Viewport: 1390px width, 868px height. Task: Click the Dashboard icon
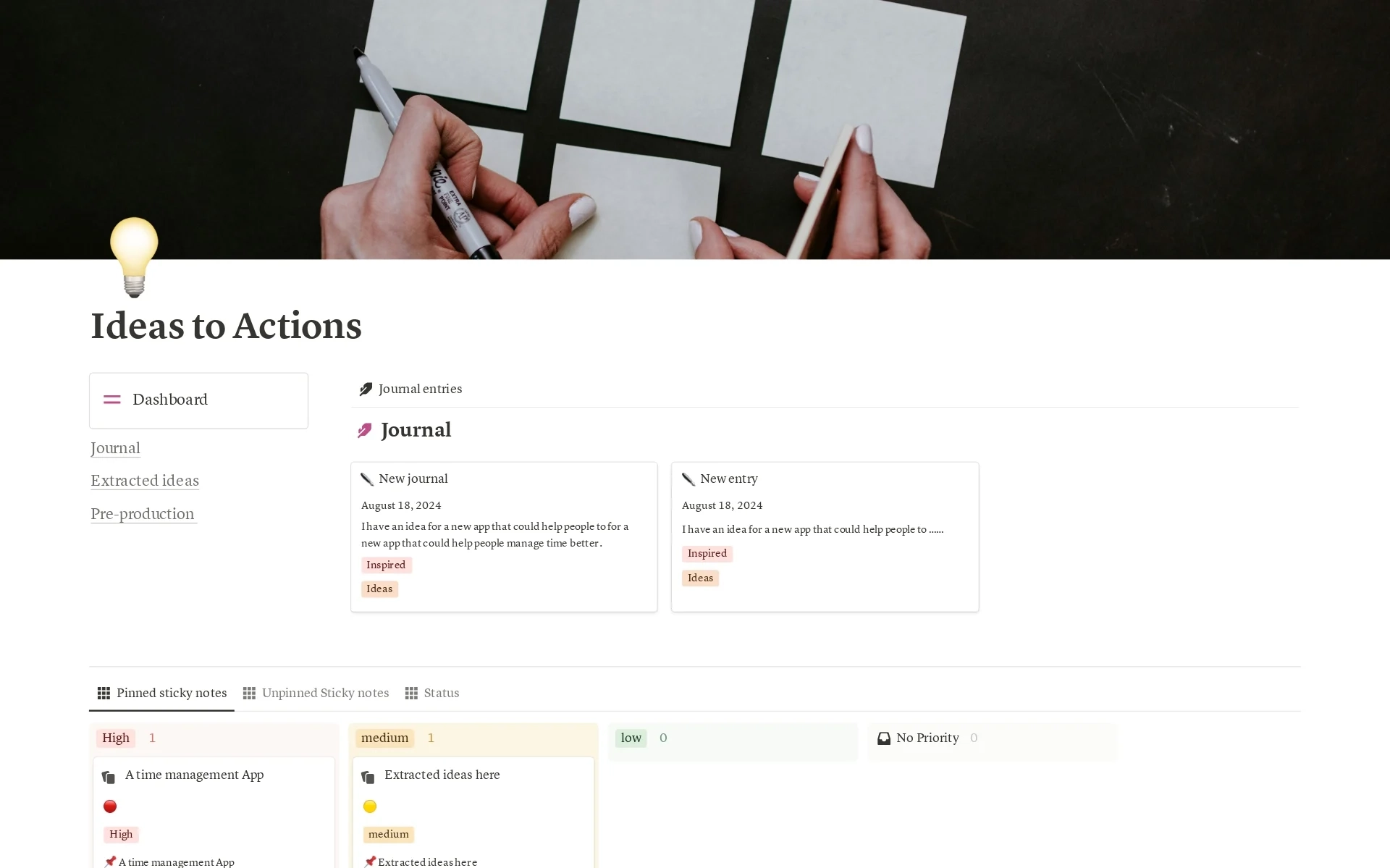tap(112, 399)
